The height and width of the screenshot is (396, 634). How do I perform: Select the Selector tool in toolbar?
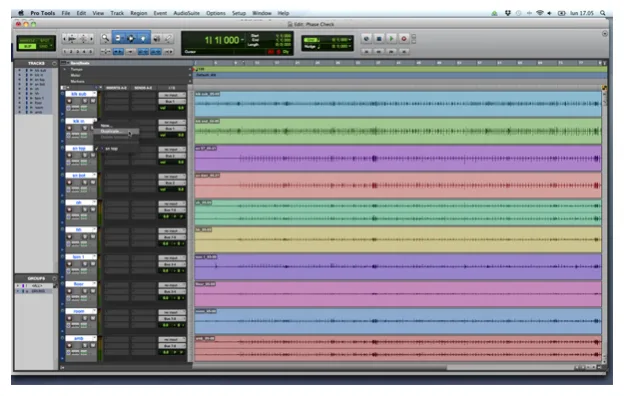tap(131, 38)
